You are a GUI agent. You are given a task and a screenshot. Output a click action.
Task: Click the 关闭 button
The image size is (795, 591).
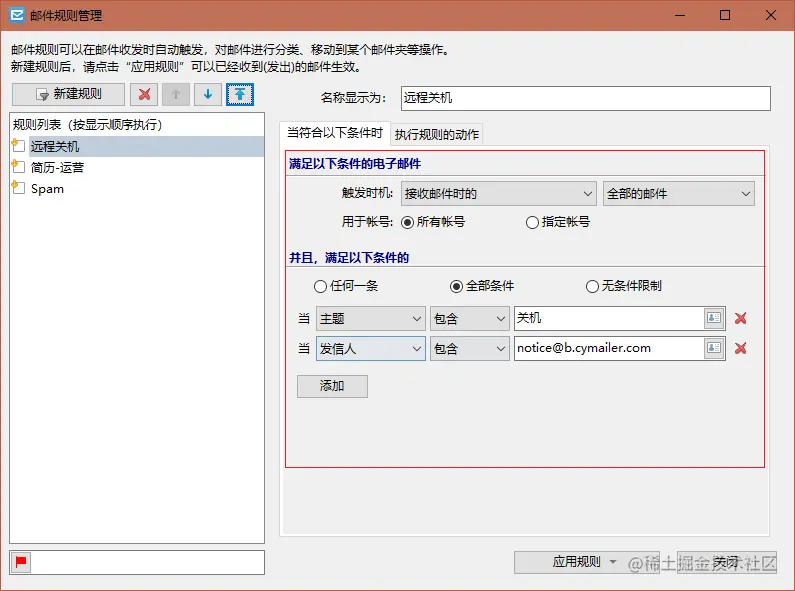[727, 562]
